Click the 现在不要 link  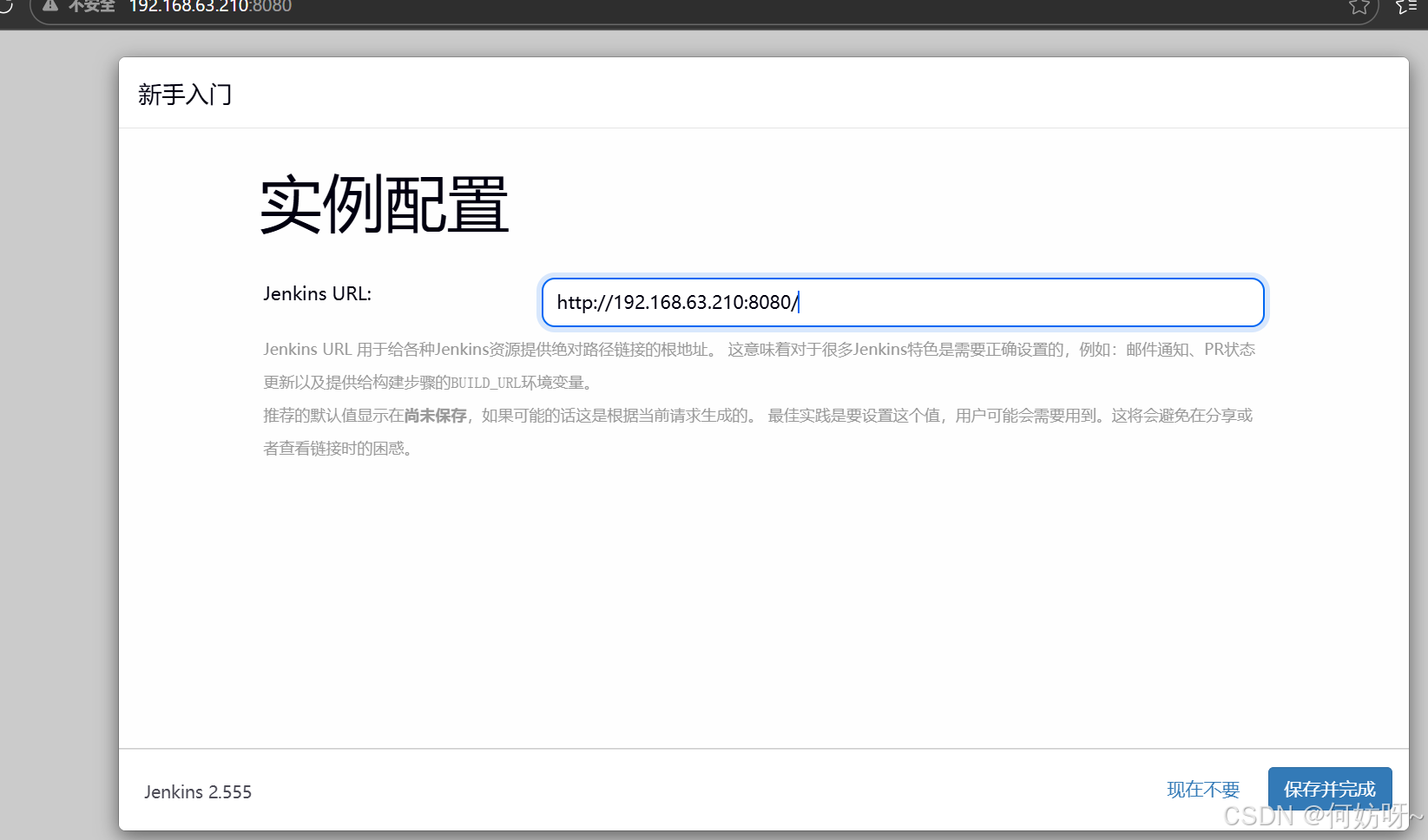point(1203,790)
